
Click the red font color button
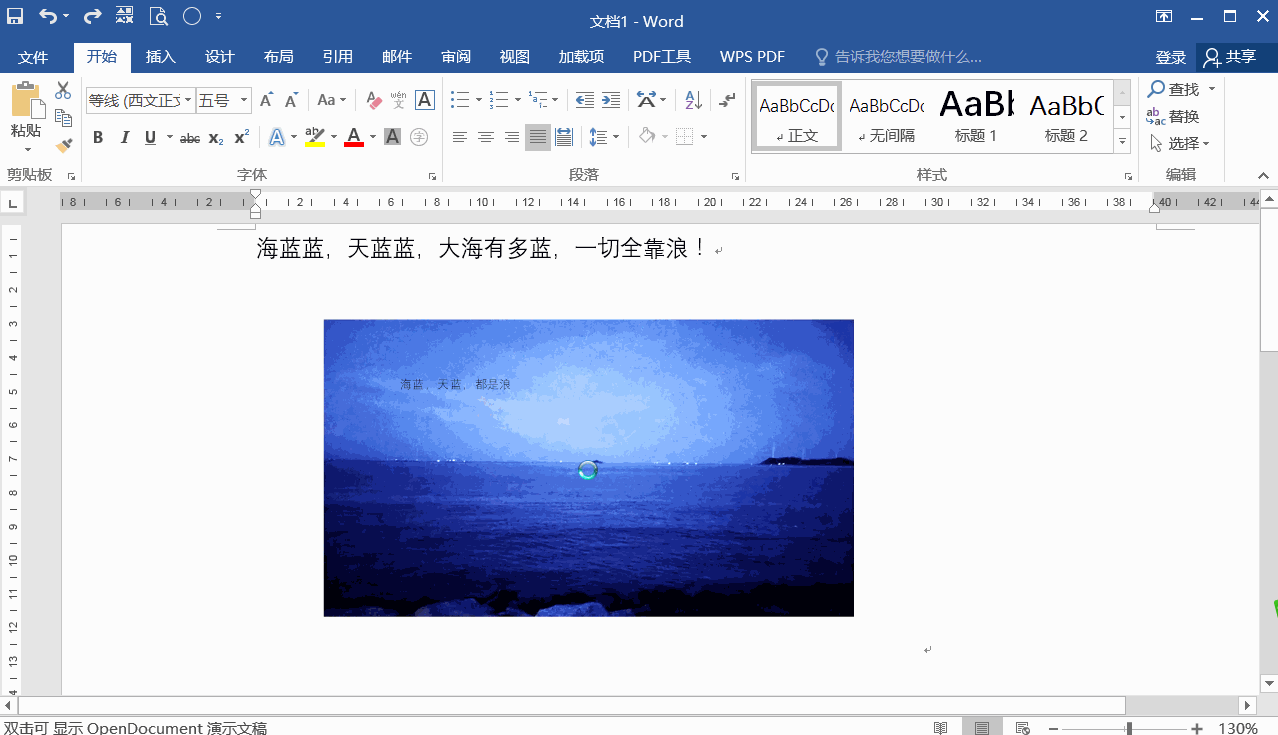354,137
